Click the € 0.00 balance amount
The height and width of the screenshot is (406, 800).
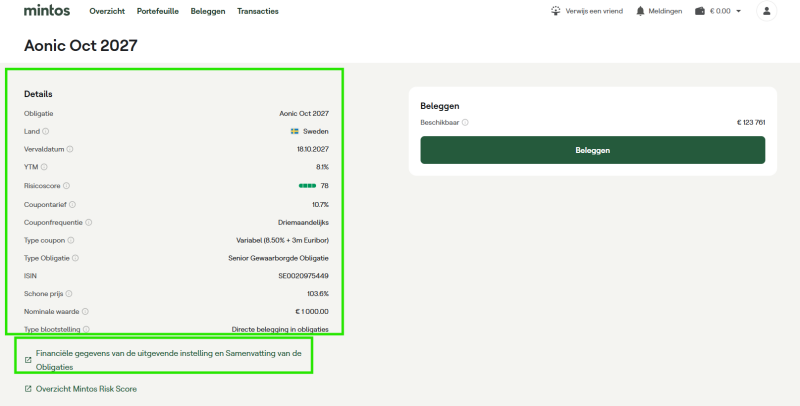[x=720, y=11]
